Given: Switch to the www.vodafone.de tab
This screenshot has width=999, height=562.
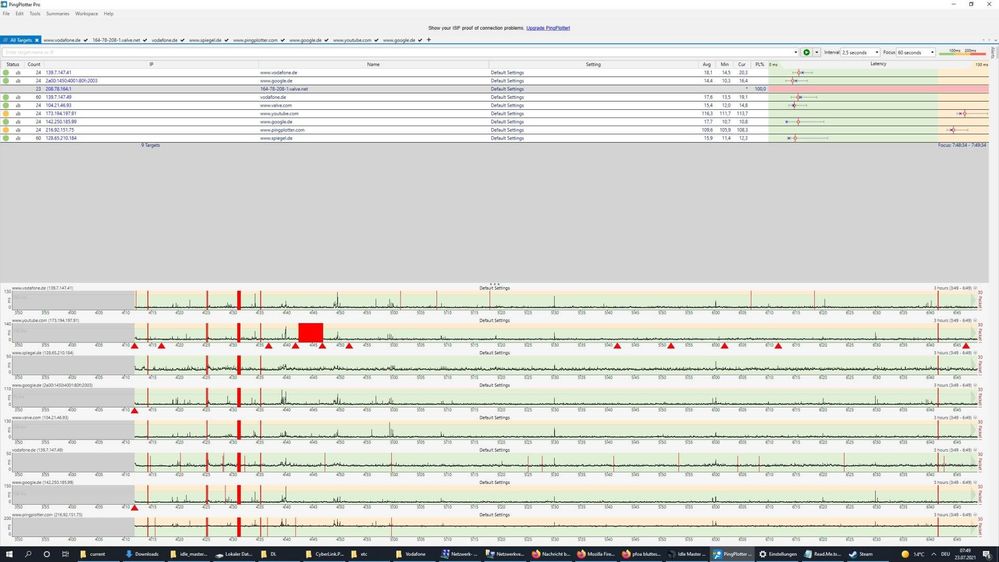Looking at the screenshot, I should 62,40.
